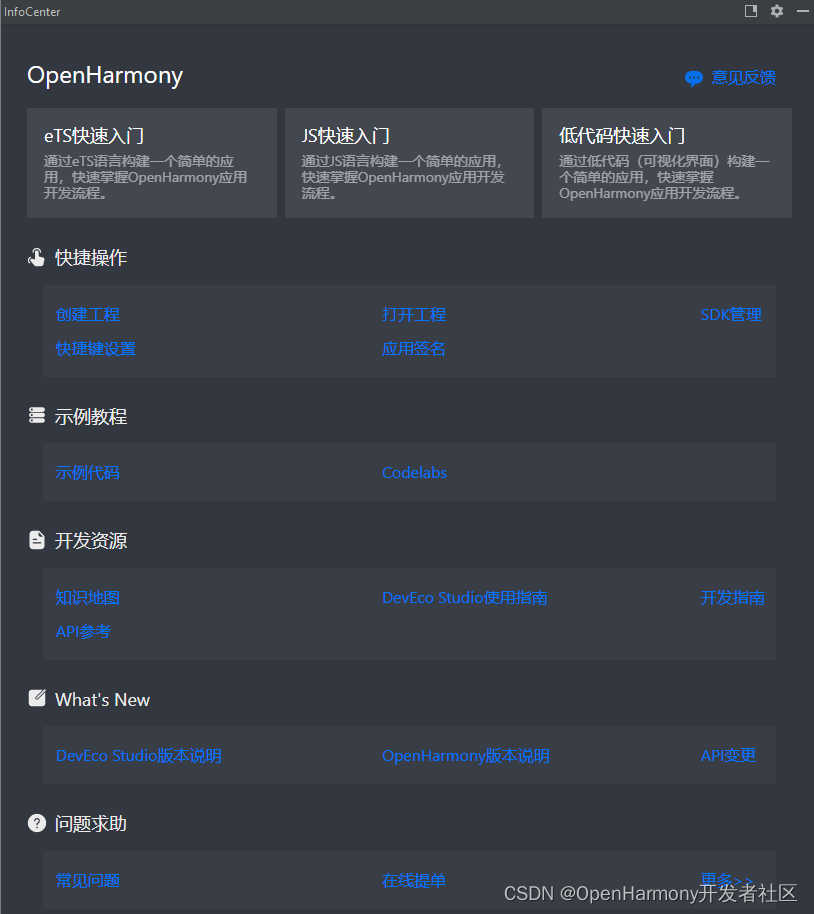Click the 打开工程 link
Screen dimensions: 814x914
[x=414, y=315]
